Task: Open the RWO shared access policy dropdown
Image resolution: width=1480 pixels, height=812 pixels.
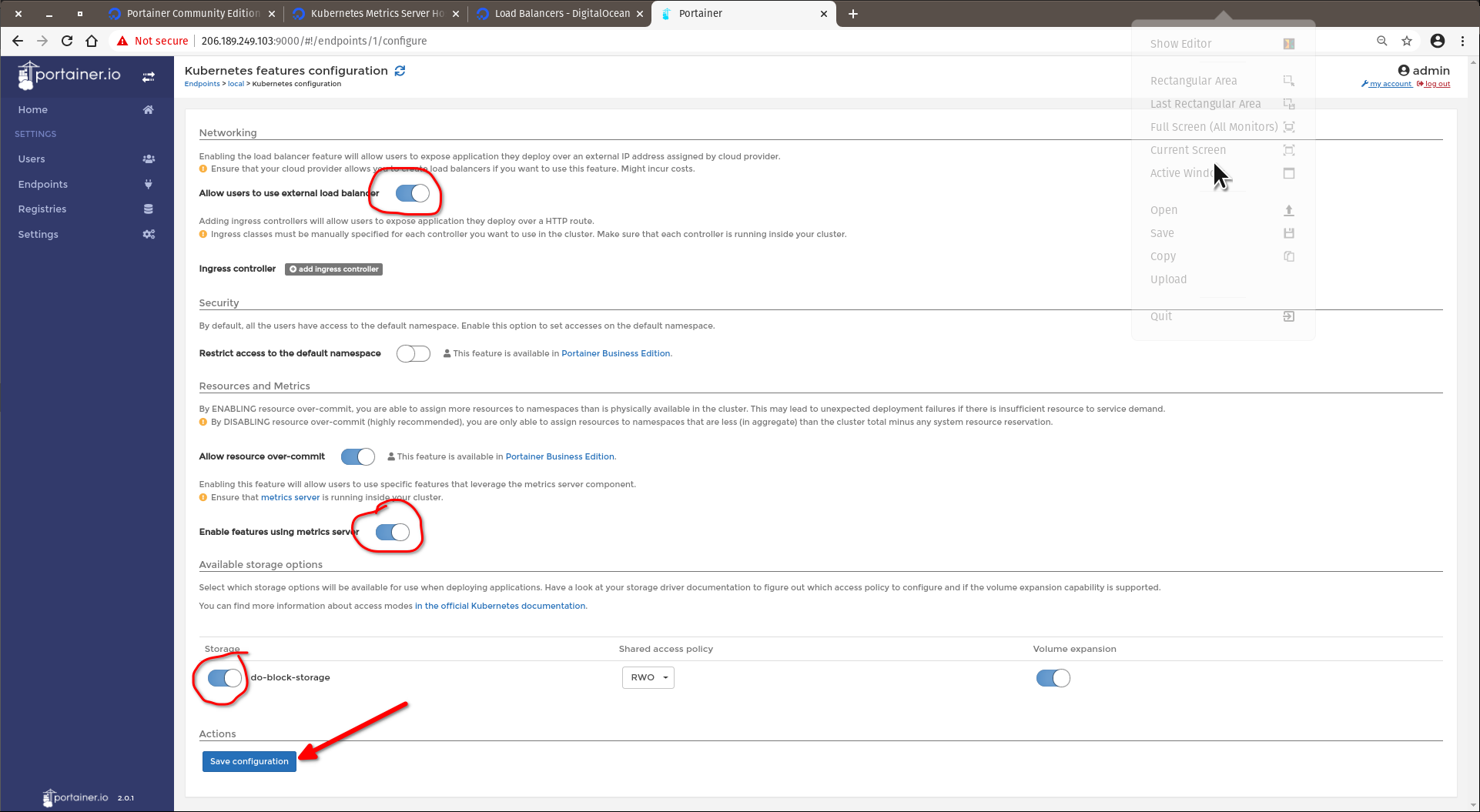Action: coord(648,677)
